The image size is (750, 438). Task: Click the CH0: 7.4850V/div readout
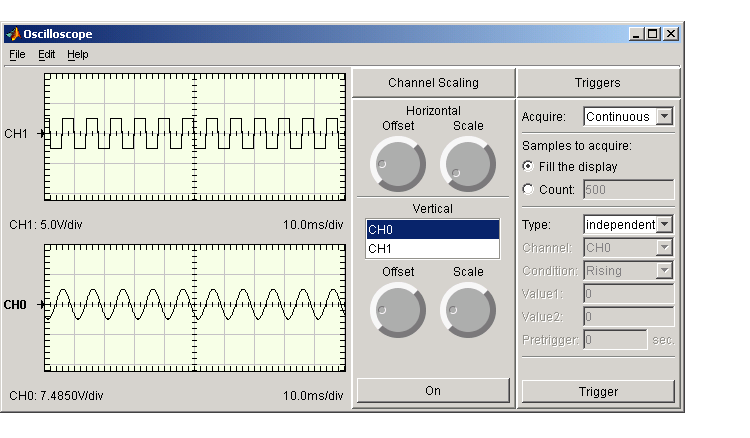pos(56,395)
